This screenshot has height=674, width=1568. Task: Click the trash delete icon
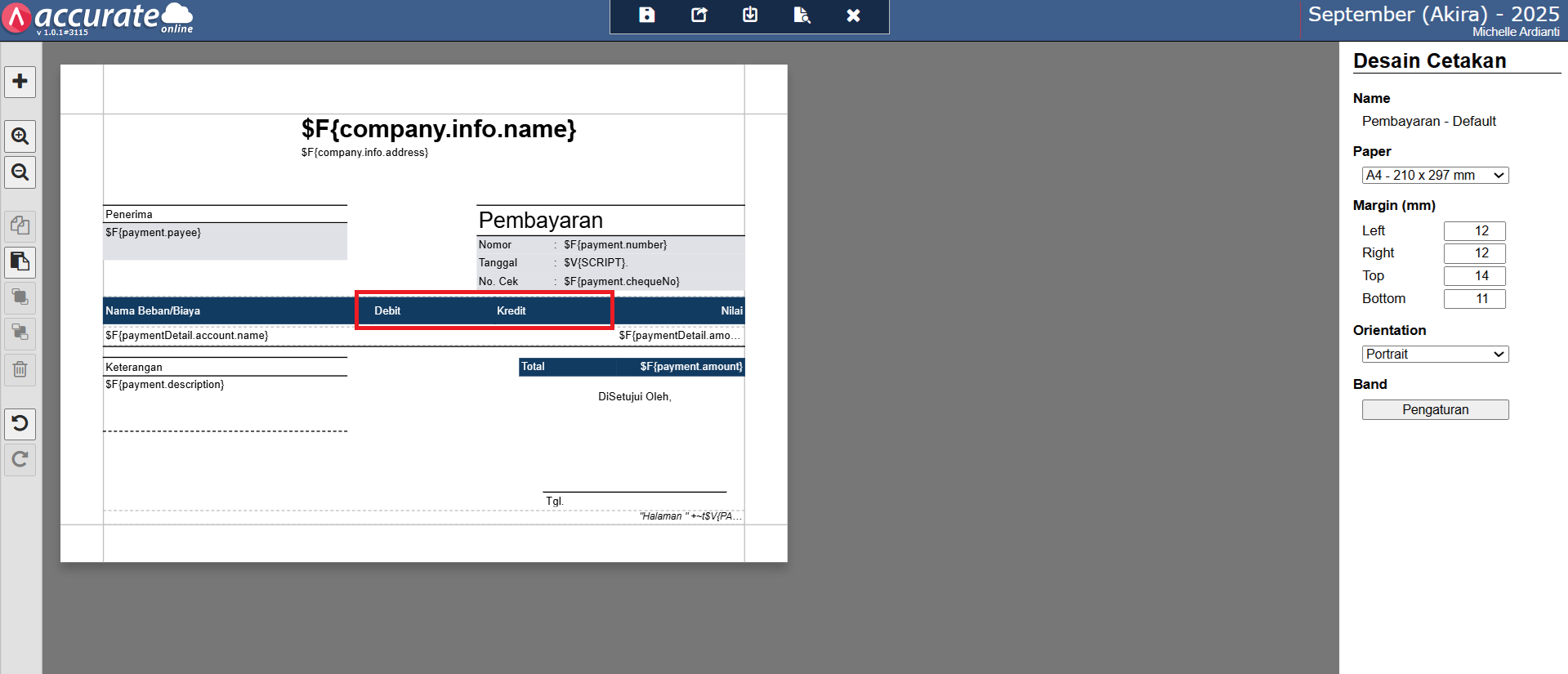coord(20,369)
